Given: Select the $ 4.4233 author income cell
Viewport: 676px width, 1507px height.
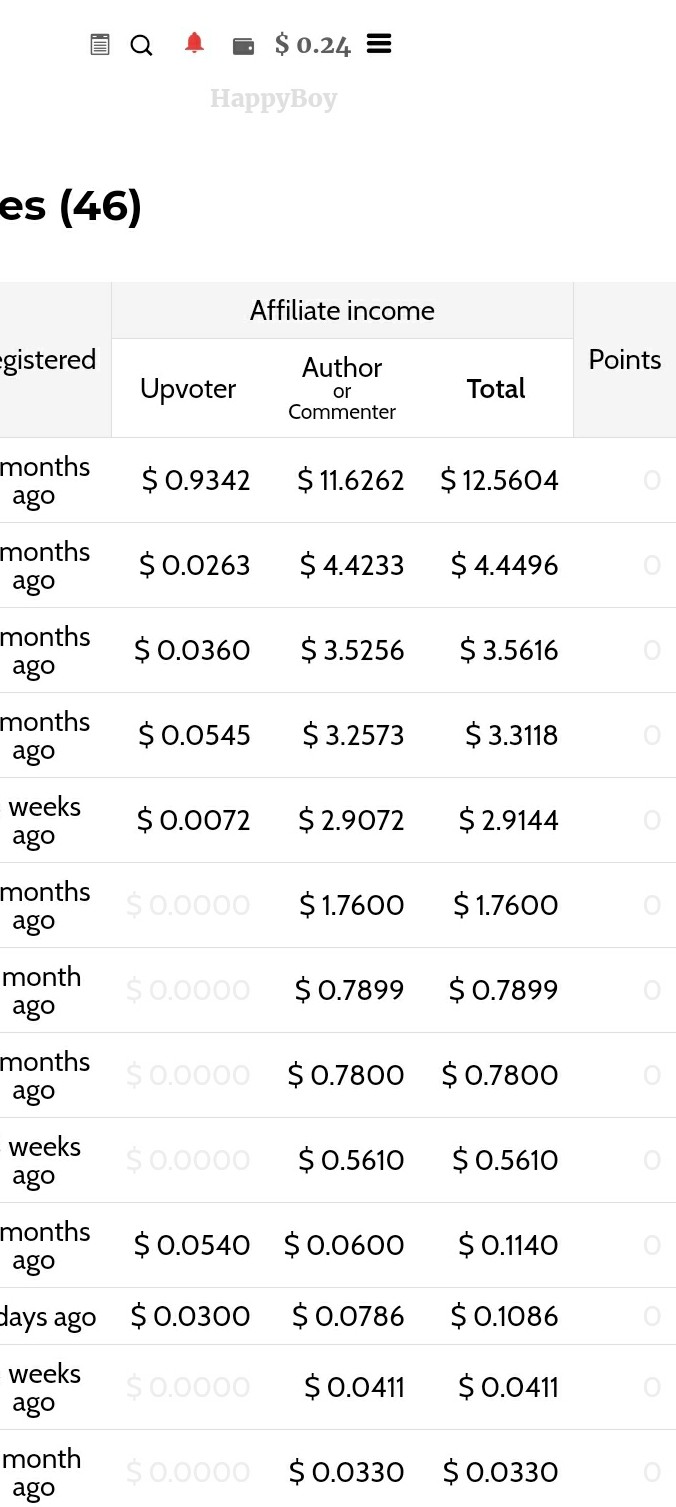Looking at the screenshot, I should (x=352, y=565).
